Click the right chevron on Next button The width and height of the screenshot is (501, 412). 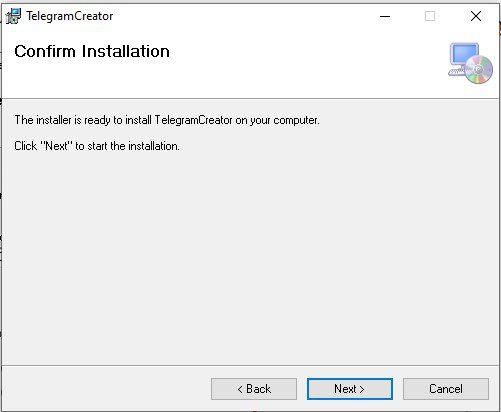tap(362, 389)
